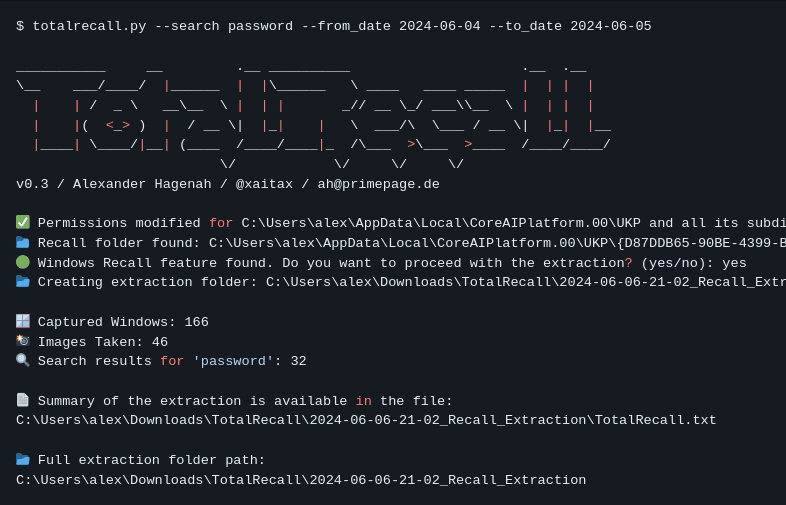Click the Captured Windows count 166
The height and width of the screenshot is (505, 786).
196,322
